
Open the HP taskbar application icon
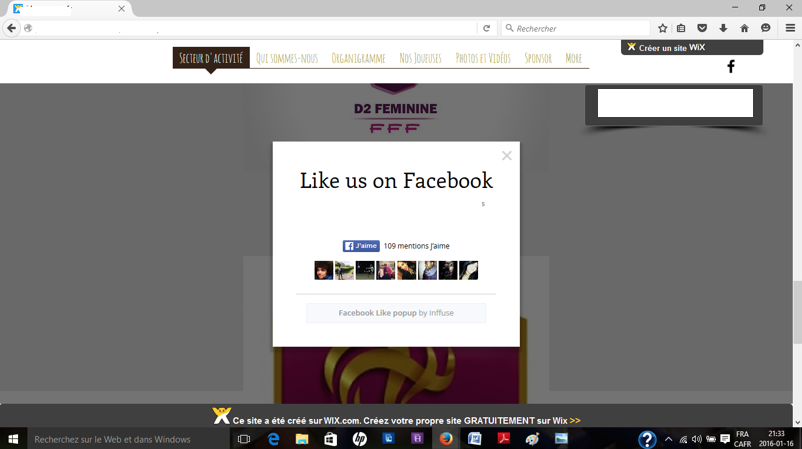click(x=360, y=439)
